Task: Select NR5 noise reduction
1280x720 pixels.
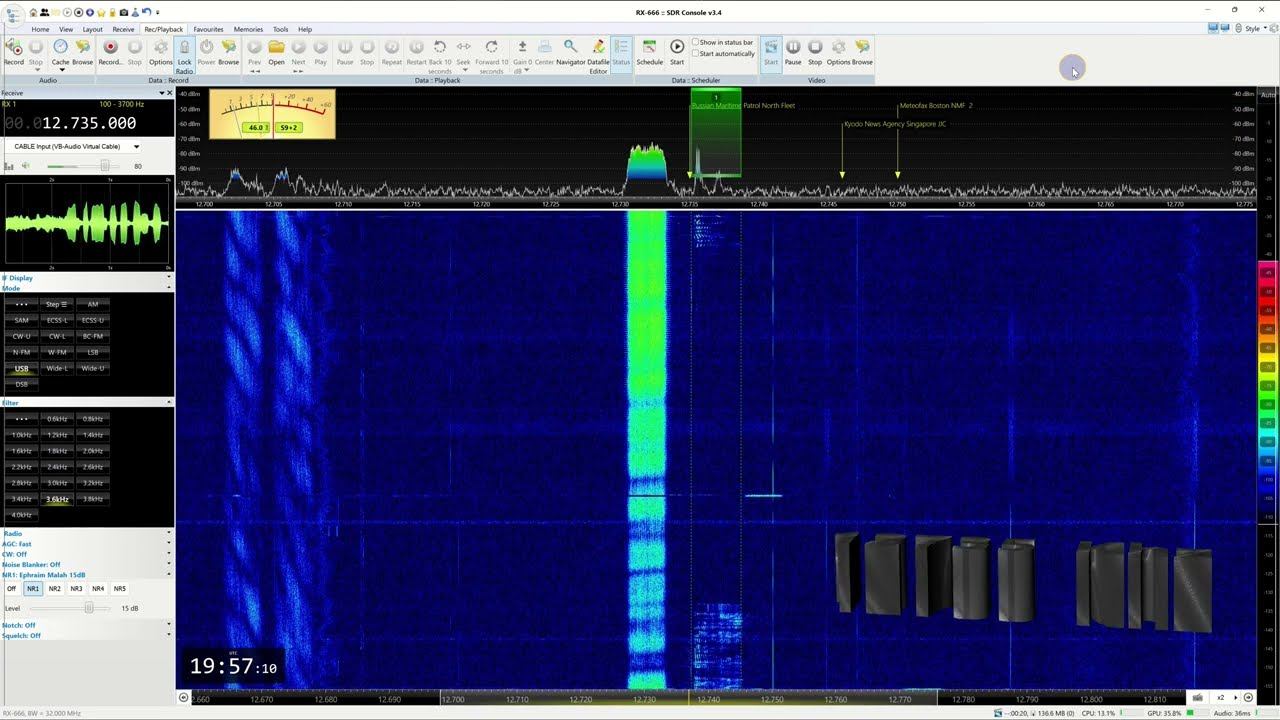Action: (x=120, y=589)
